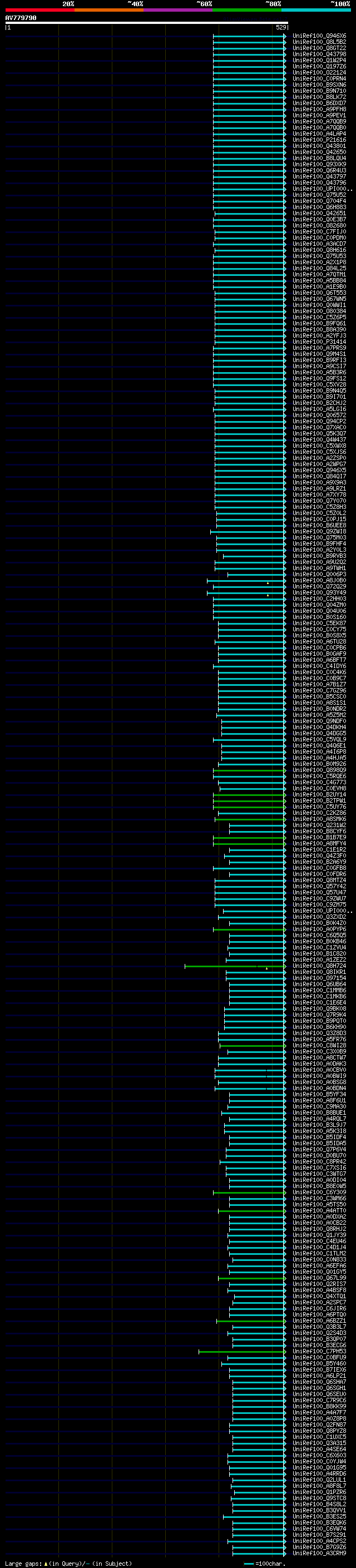Select hit label UniRef100_C5UY76

tap(319, 807)
